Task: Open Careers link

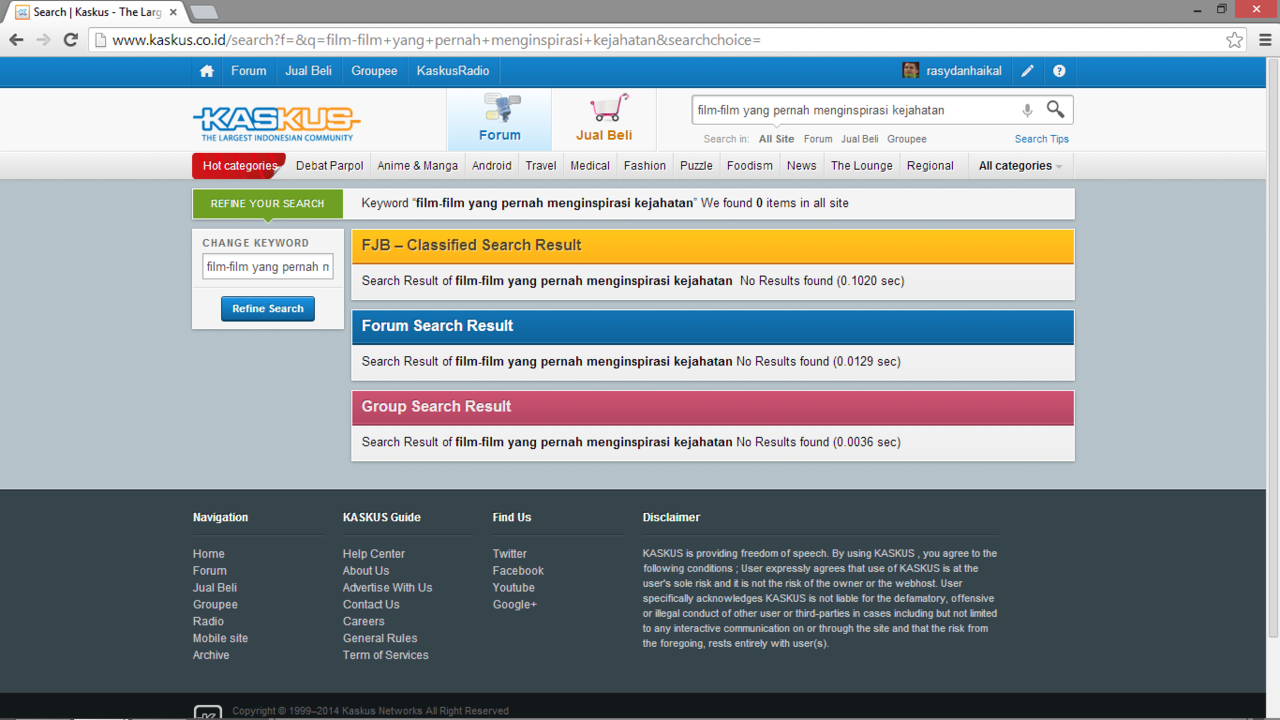Action: [x=364, y=621]
